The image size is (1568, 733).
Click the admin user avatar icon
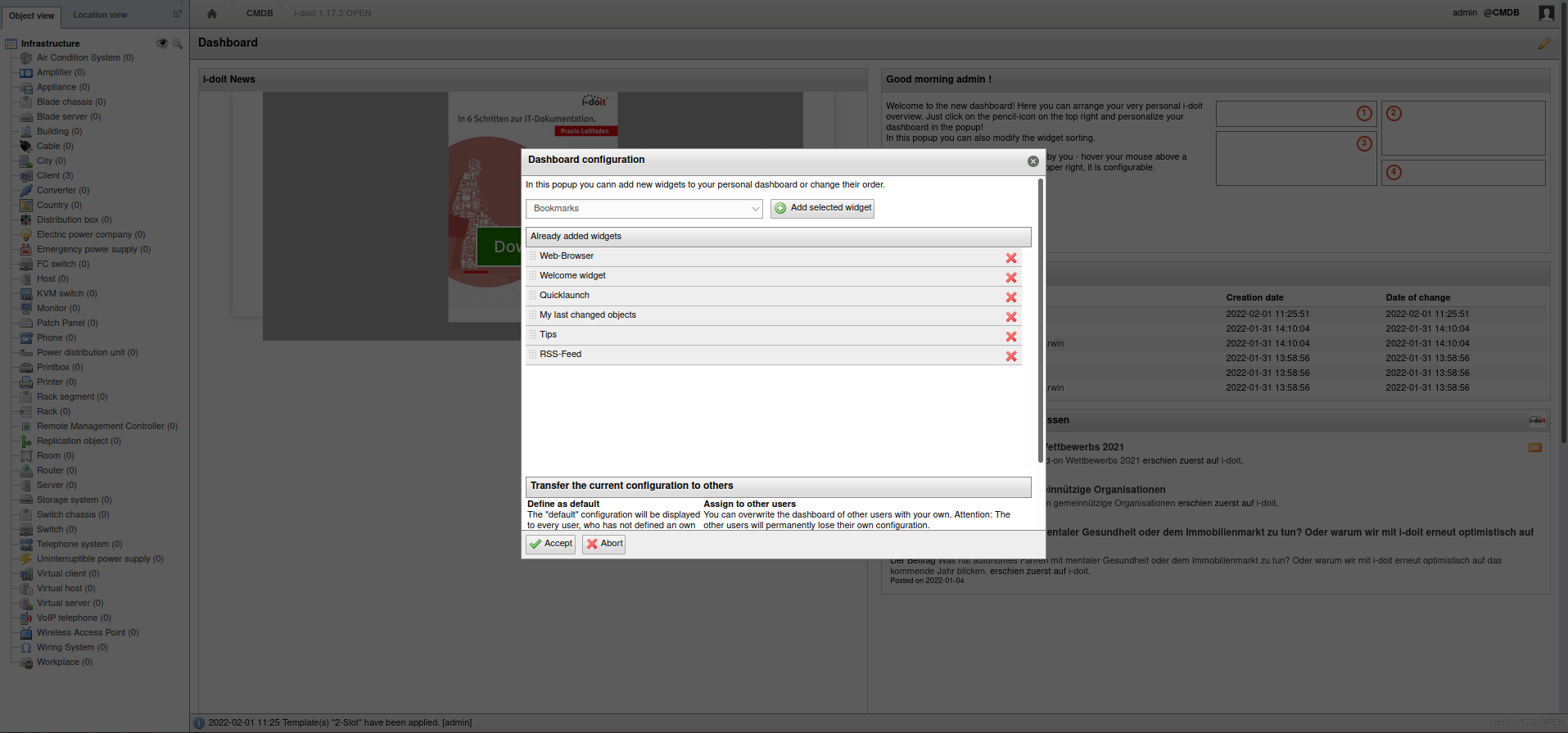[x=1546, y=13]
